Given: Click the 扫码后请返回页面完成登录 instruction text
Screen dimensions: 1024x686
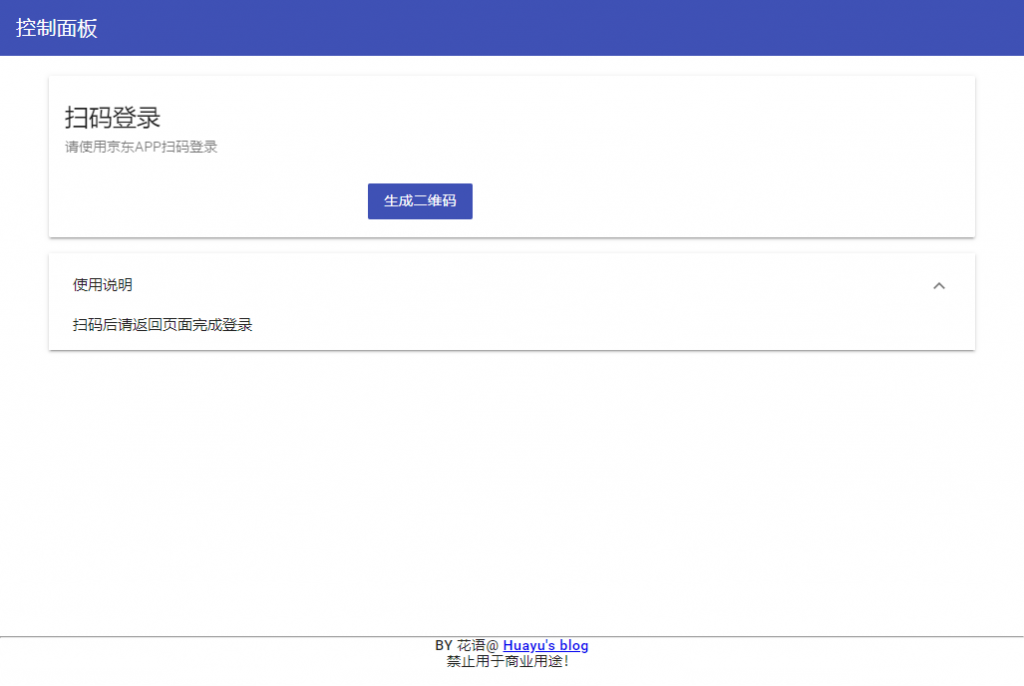Looking at the screenshot, I should pyautogui.click(x=163, y=325).
